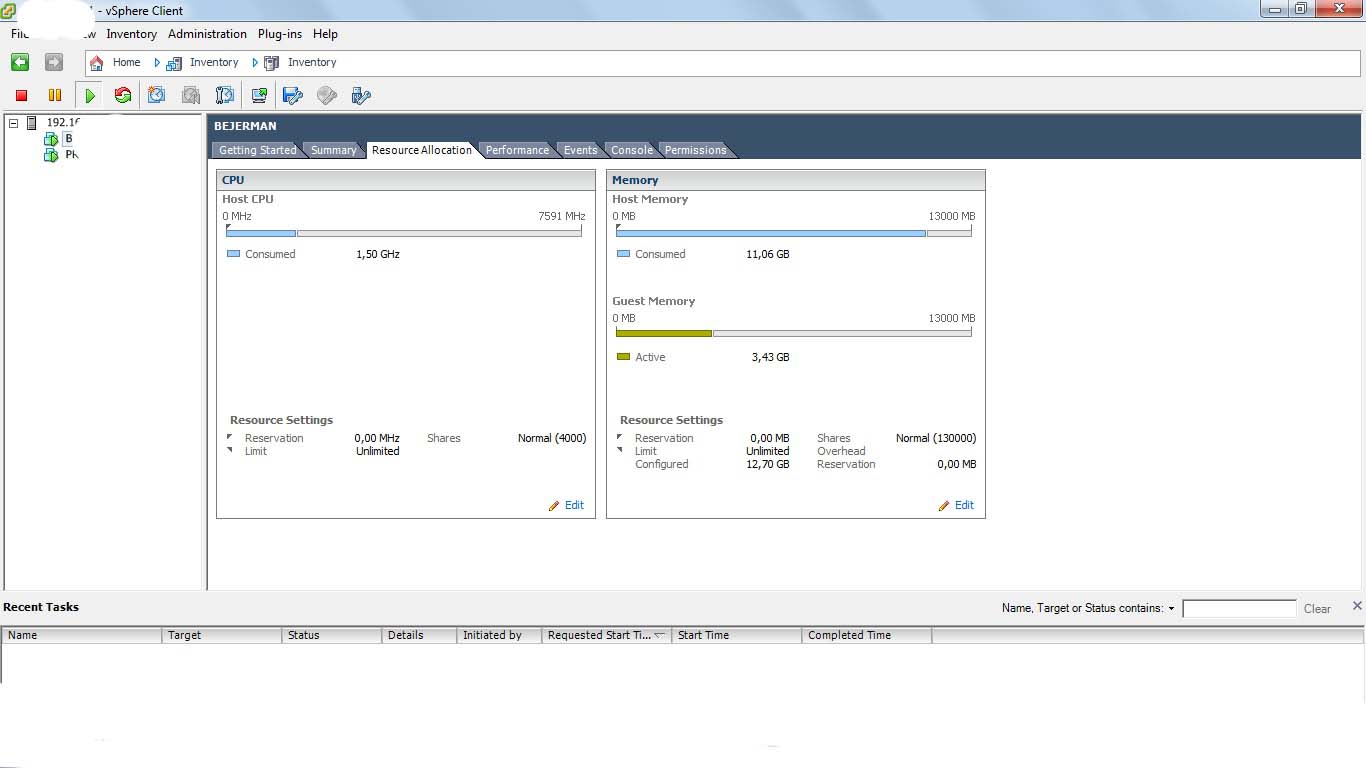Open the Name, Target or Status filter dropdown
Screen dimensions: 1366x768
(x=1171, y=608)
